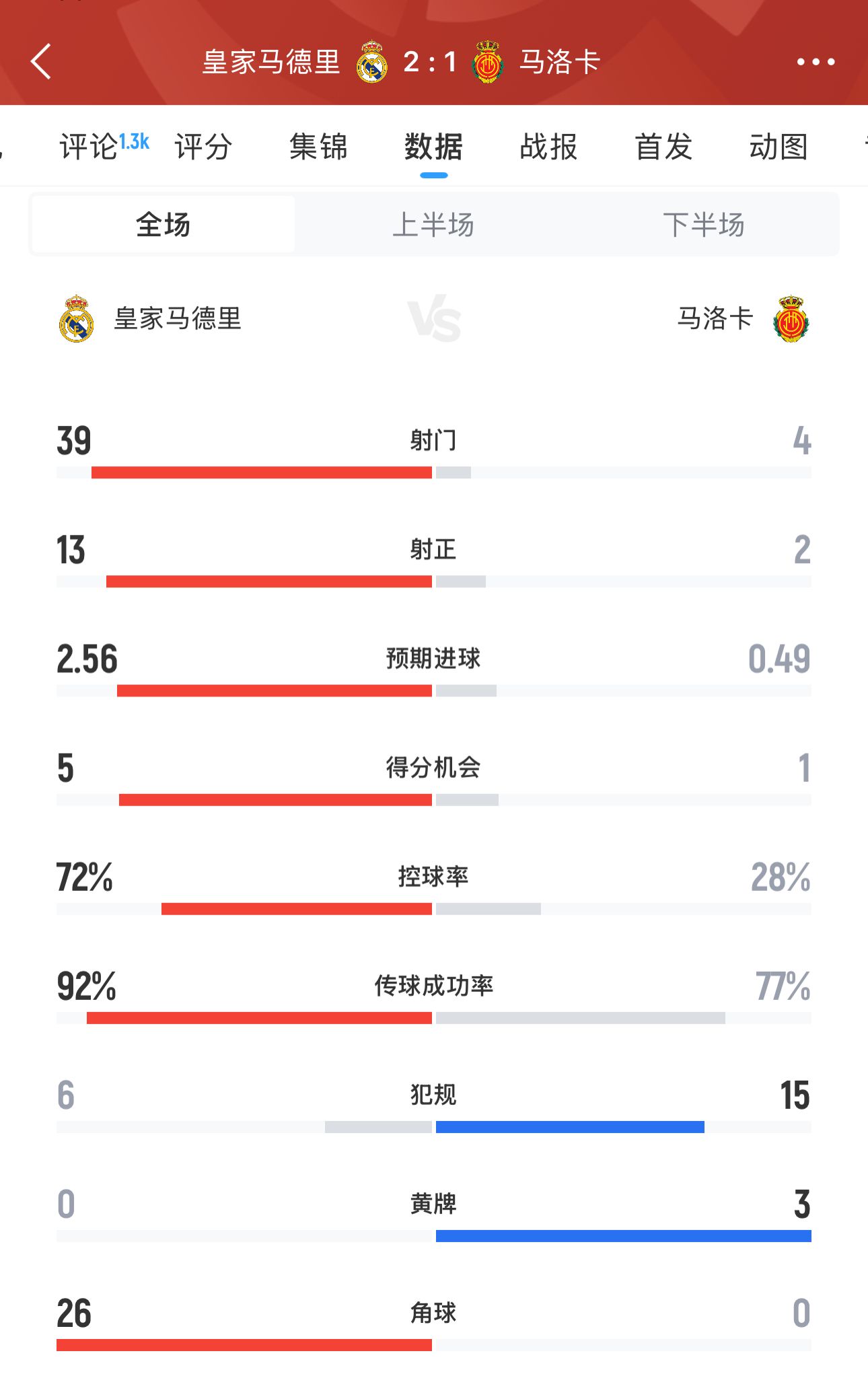868x1374 pixels.
Task: Tap Real Madrid logo in stats section
Action: point(76,318)
